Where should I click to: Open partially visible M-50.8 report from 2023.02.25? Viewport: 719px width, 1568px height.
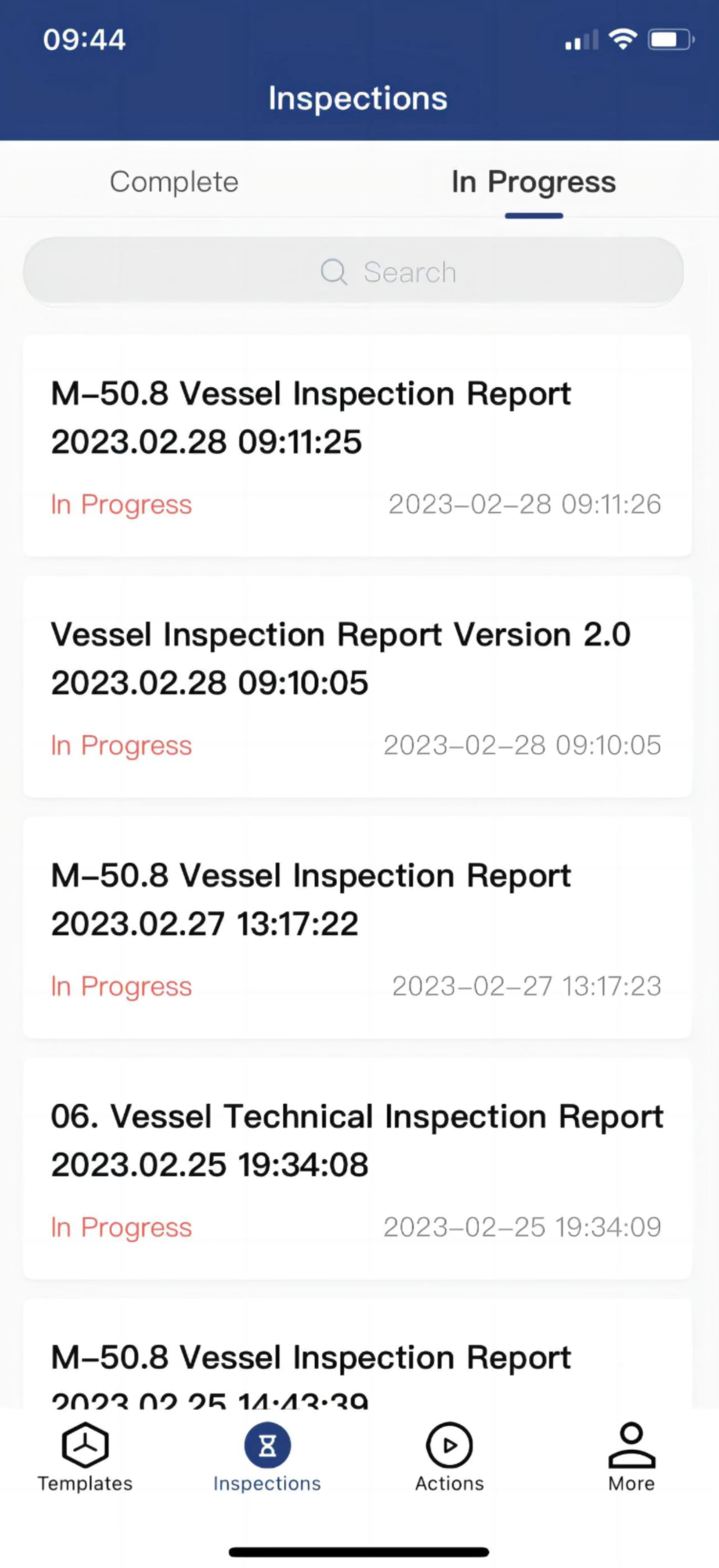point(357,1364)
